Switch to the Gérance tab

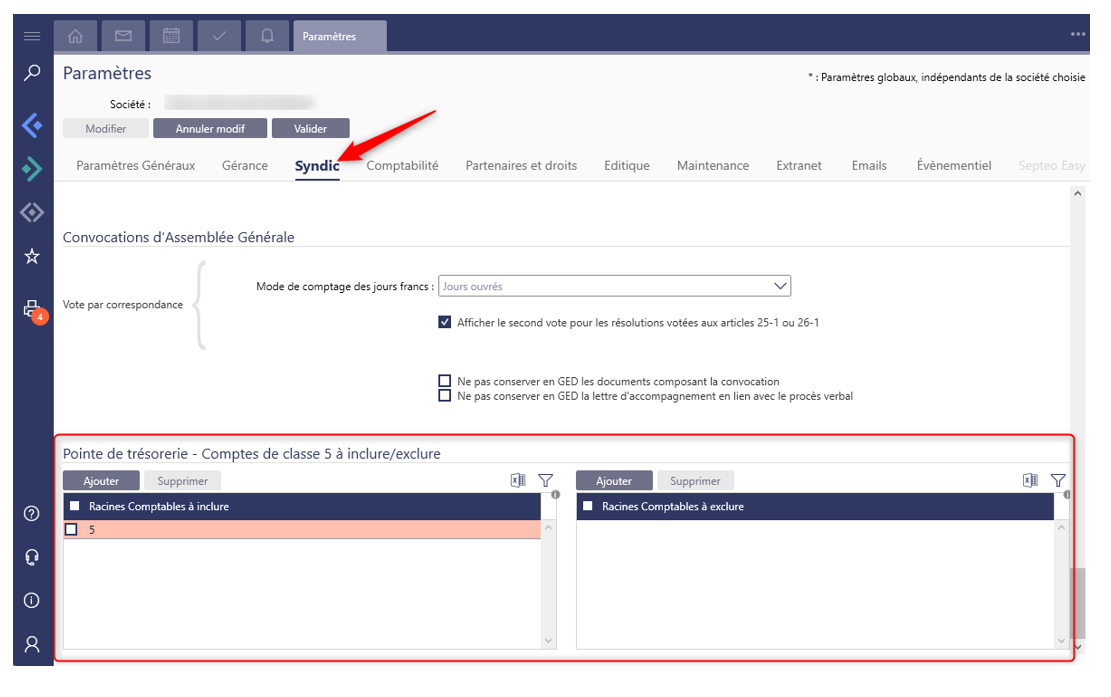(245, 166)
